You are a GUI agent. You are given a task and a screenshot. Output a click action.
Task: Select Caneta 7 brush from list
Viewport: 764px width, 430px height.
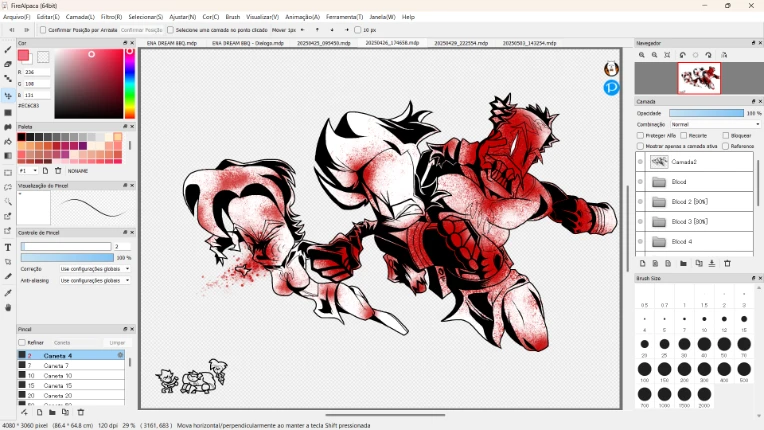point(57,366)
